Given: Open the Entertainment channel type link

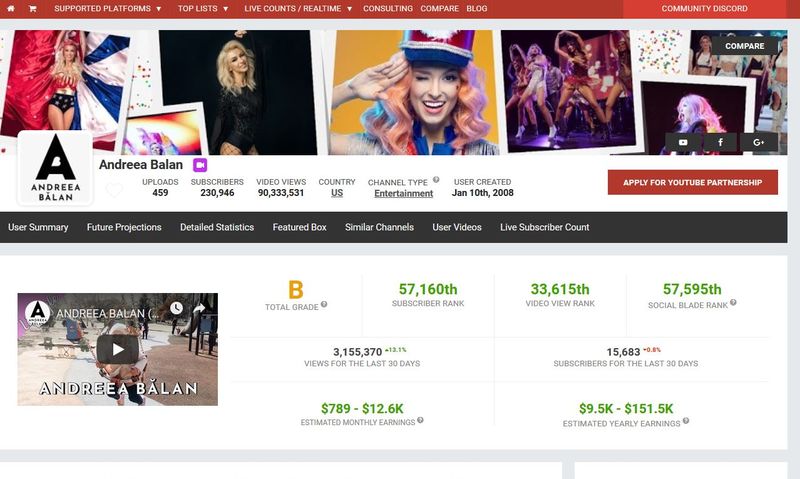Looking at the screenshot, I should 403,193.
